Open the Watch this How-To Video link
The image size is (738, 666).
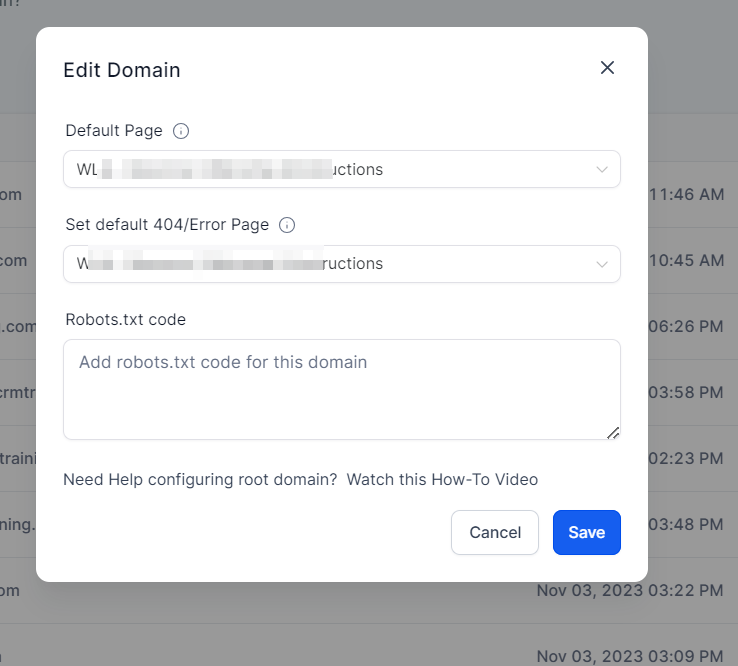442,479
